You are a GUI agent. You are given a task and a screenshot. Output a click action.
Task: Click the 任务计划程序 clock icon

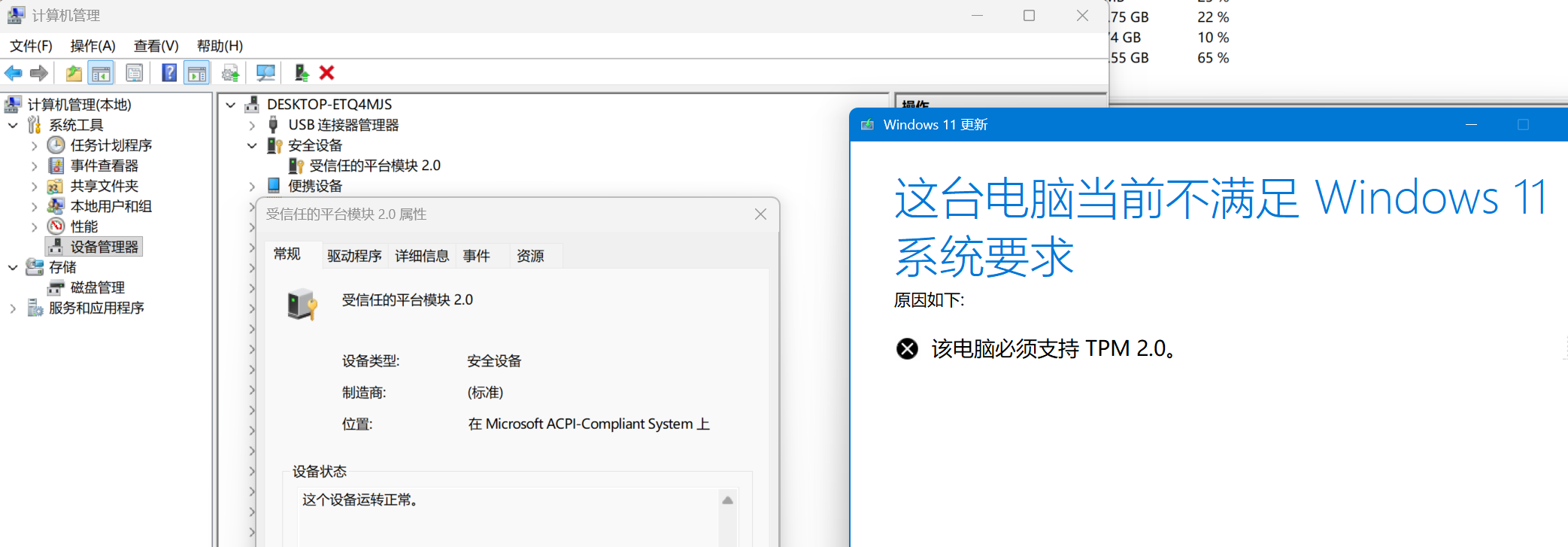click(x=56, y=144)
